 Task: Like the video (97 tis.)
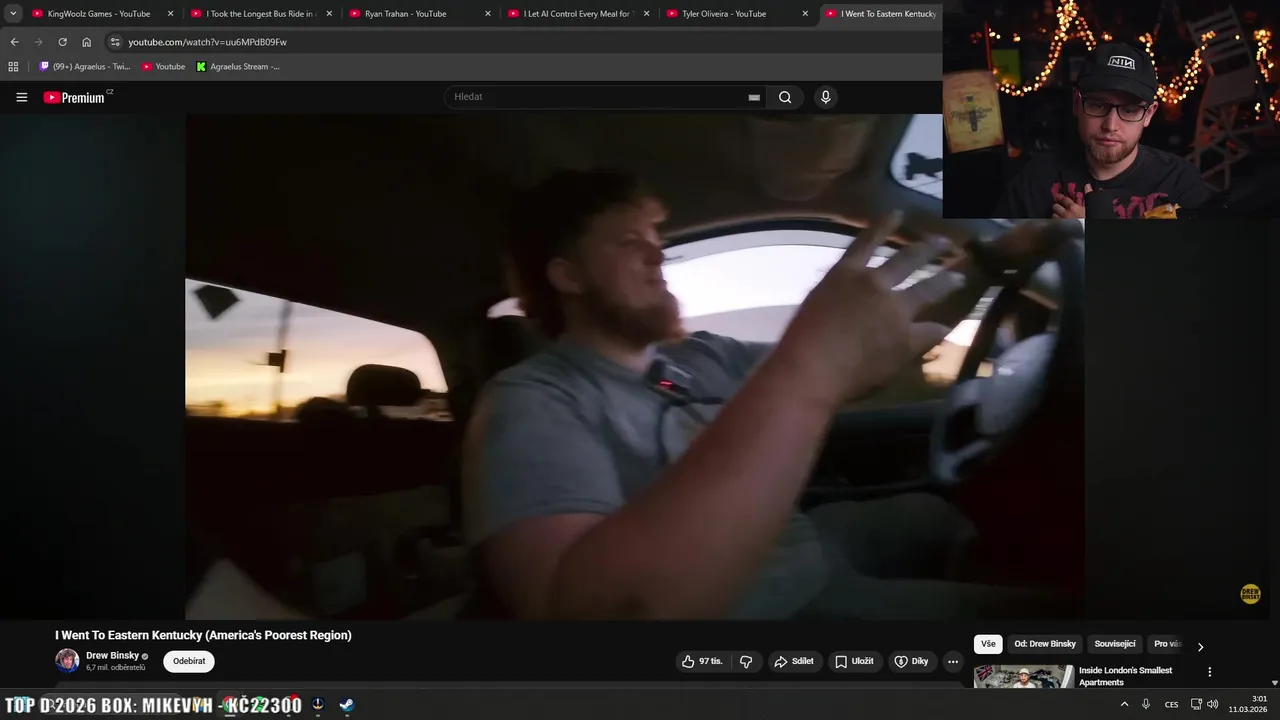click(702, 661)
